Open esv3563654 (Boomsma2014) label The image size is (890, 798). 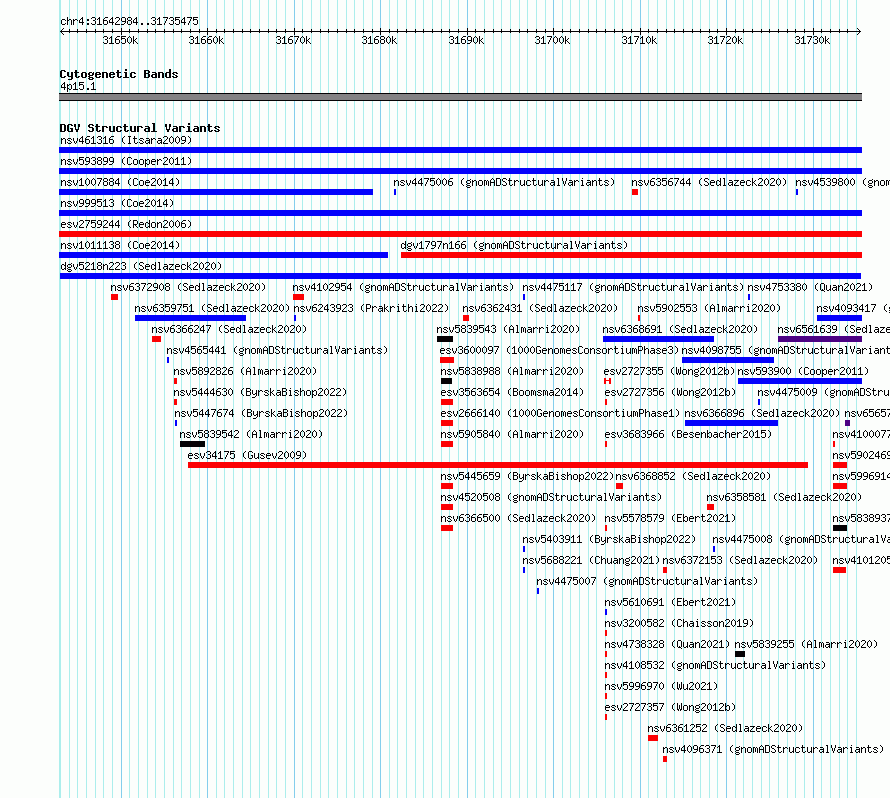point(512,392)
